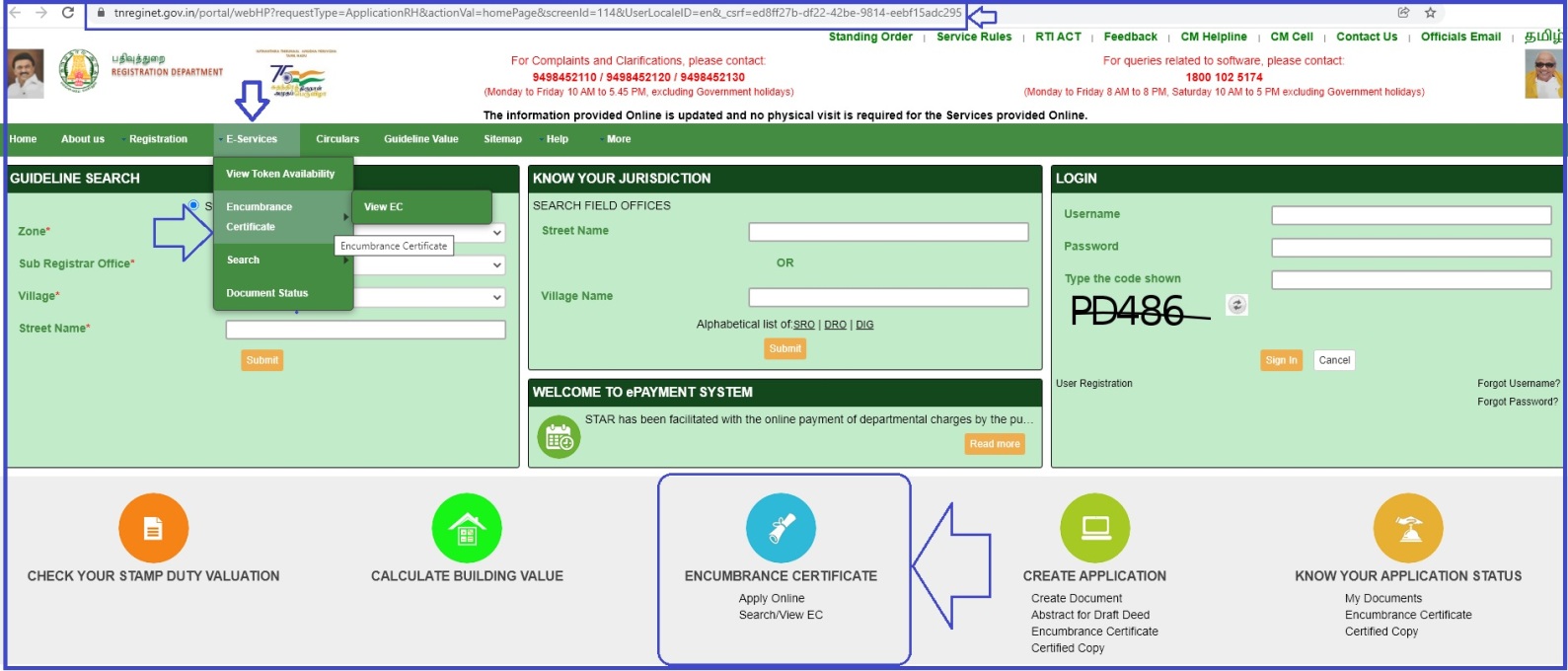Click the Forgot Password? link
Viewport: 1568px width, 671px height.
point(1517,402)
